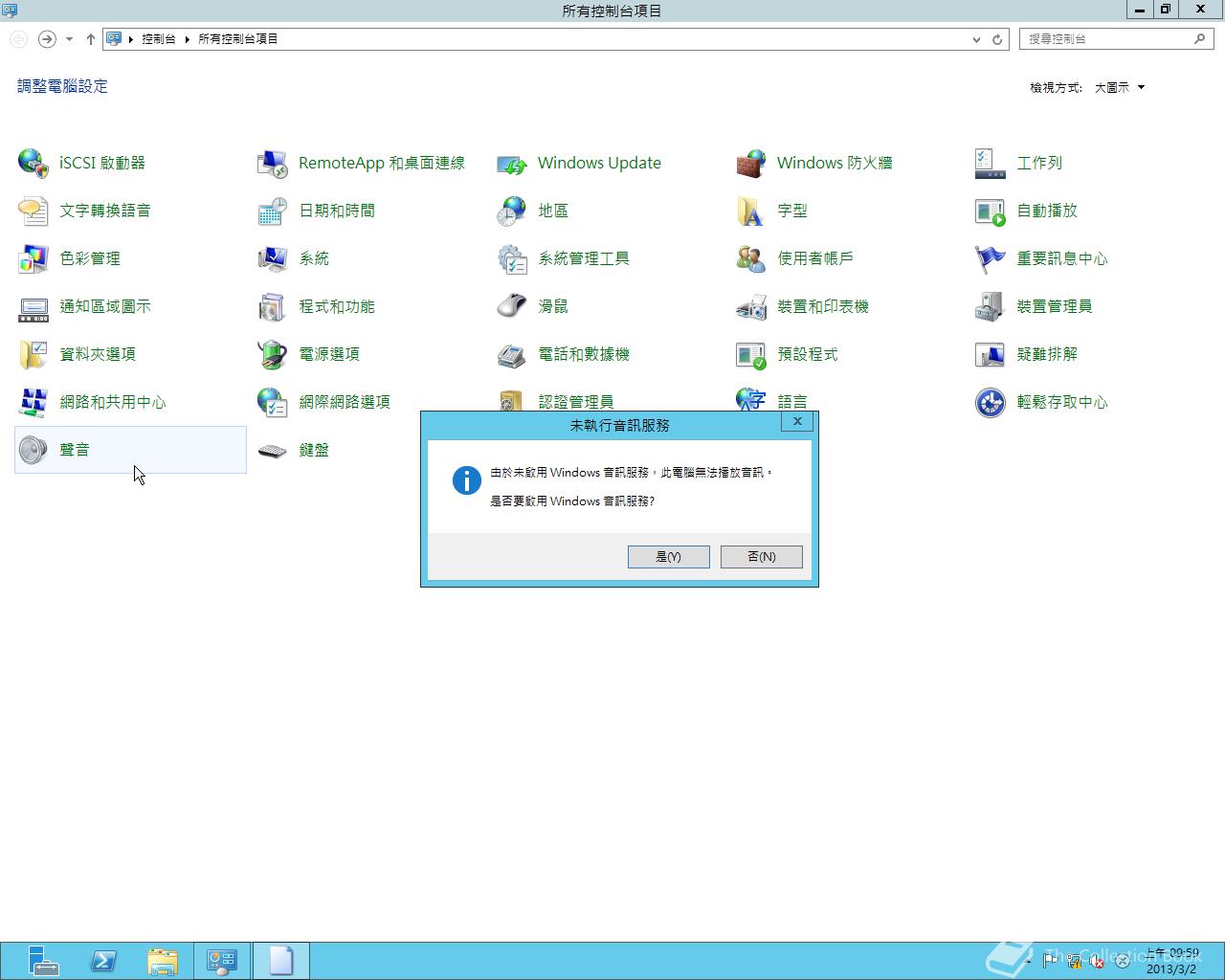Screen dimensions: 1225x980
Task: Open the 地區 icon
Action: [512, 211]
